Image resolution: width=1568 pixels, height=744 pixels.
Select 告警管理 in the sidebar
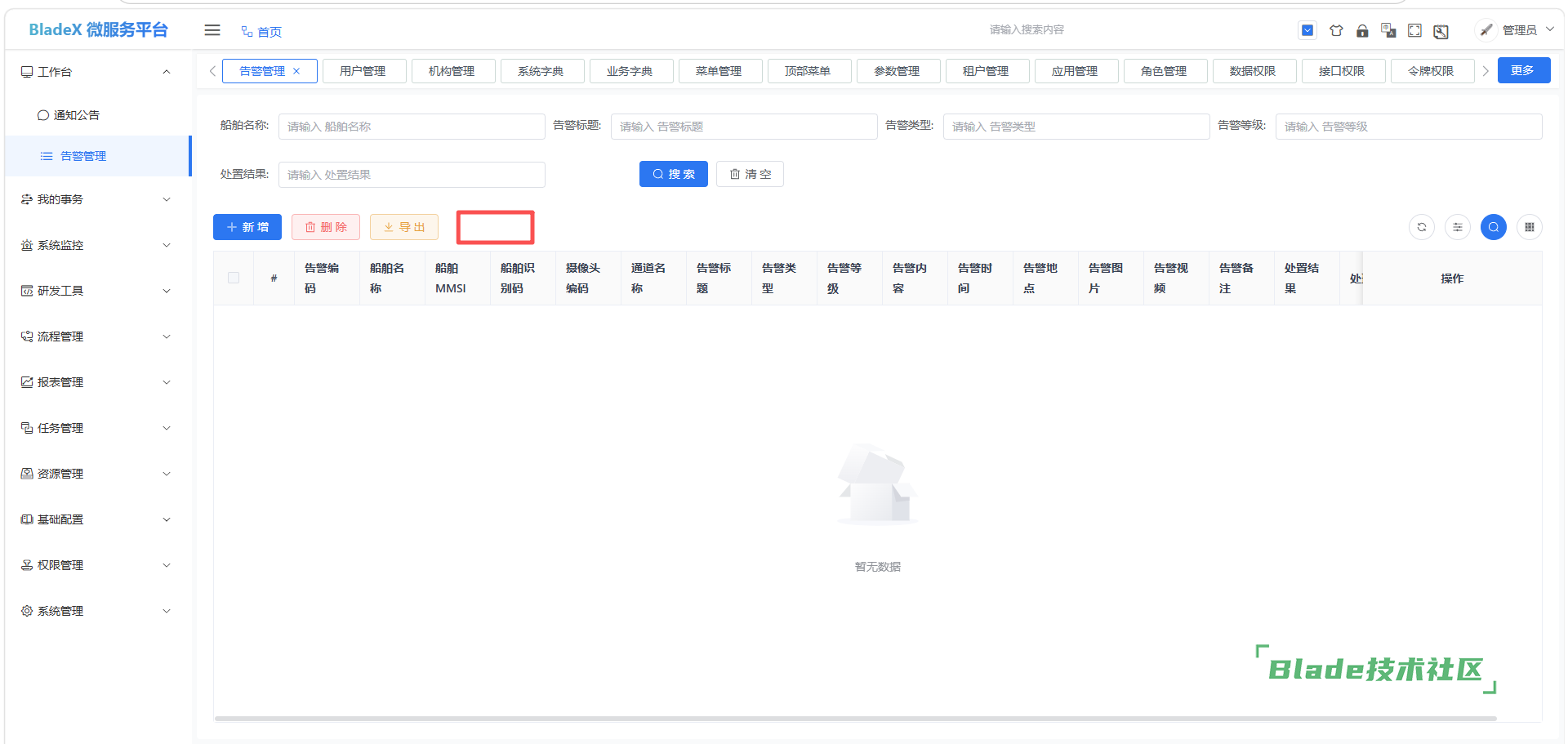click(98, 156)
